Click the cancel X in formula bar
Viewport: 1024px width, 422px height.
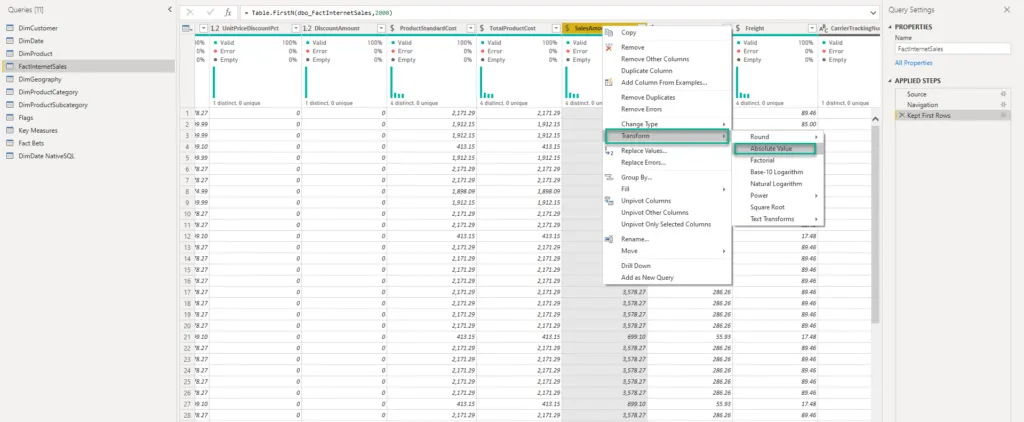(x=192, y=10)
